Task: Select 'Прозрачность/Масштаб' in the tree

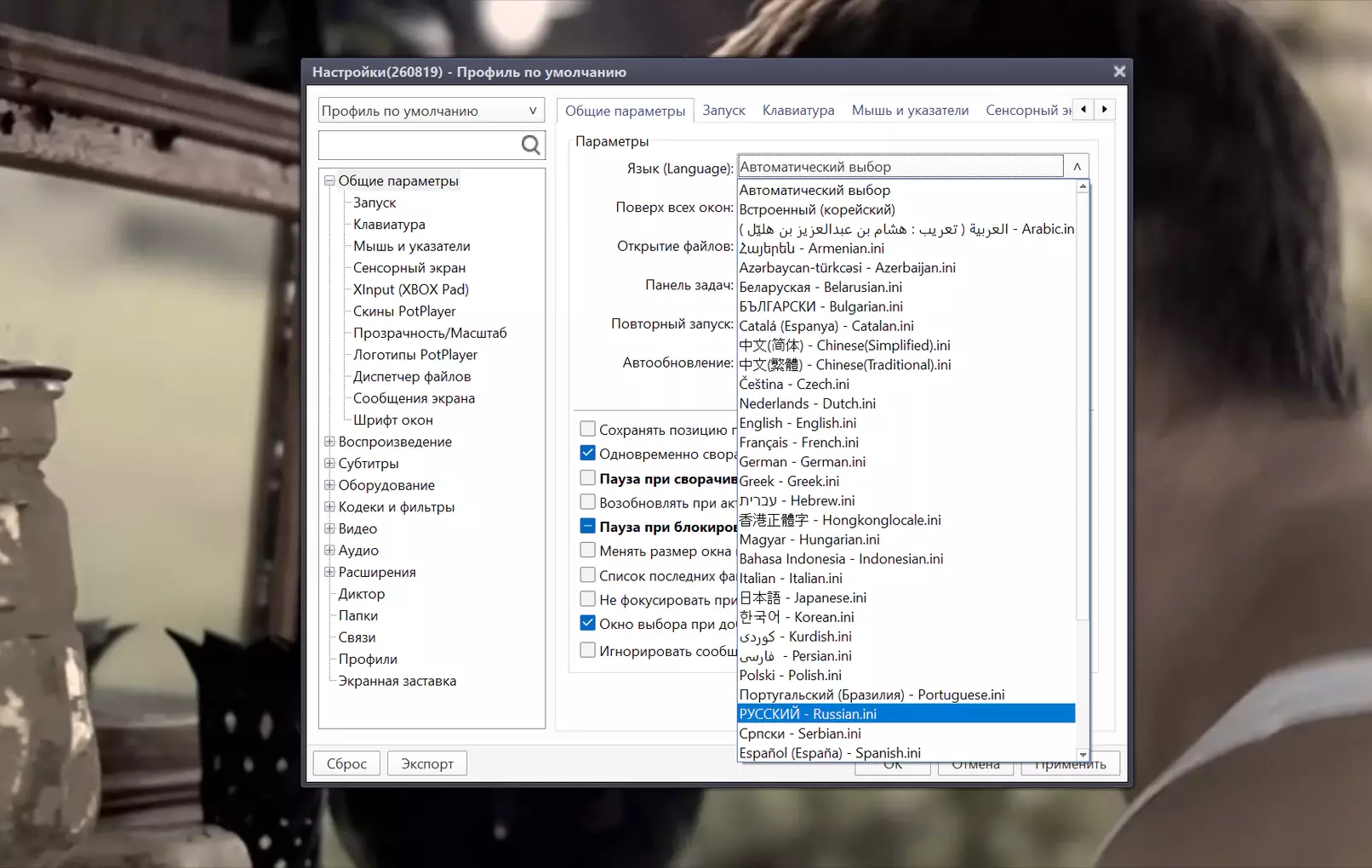Action: point(430,333)
